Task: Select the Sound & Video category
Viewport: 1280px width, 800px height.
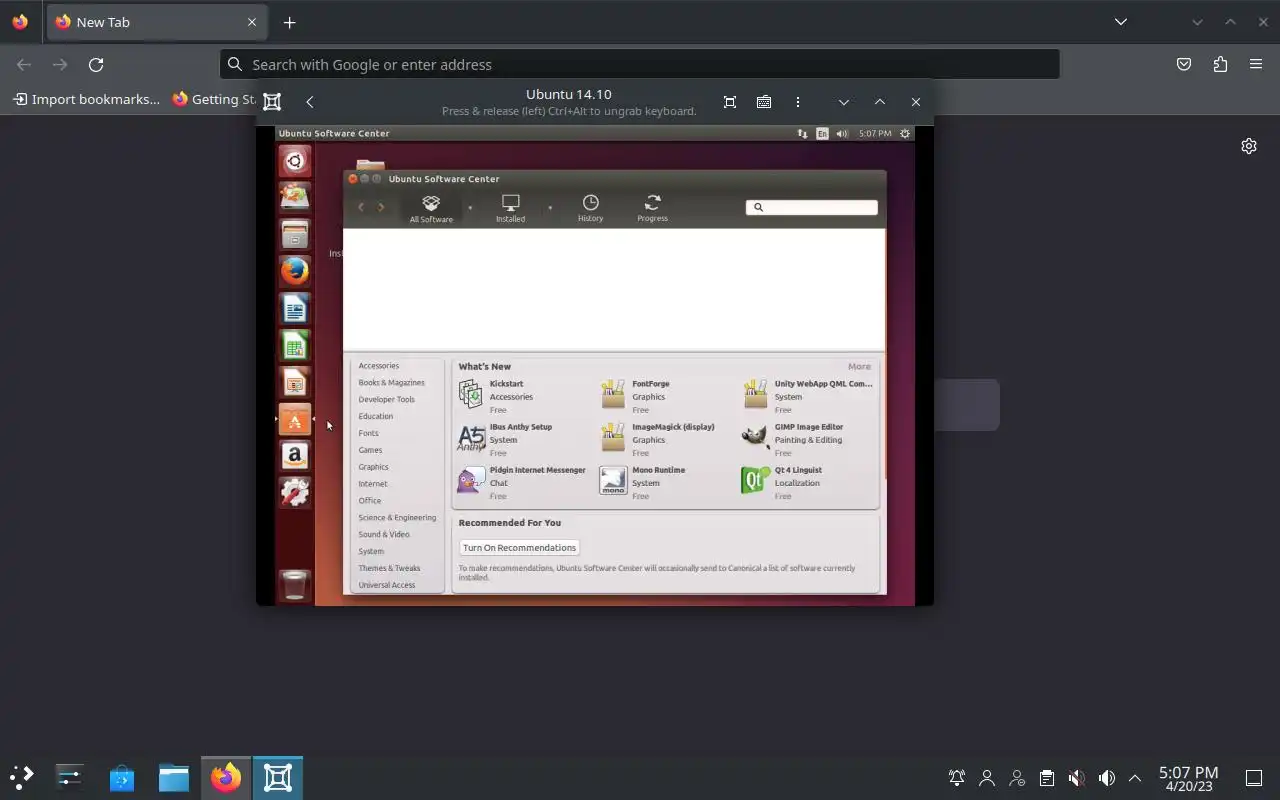Action: 384,534
